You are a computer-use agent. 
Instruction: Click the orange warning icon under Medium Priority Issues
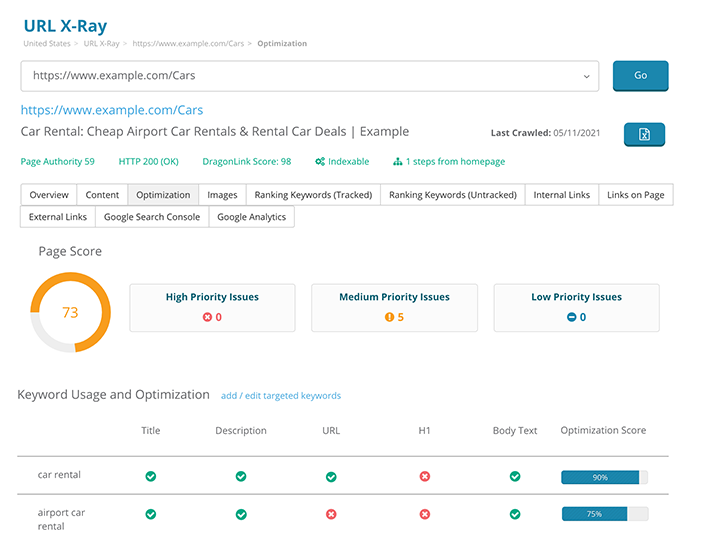(x=389, y=317)
